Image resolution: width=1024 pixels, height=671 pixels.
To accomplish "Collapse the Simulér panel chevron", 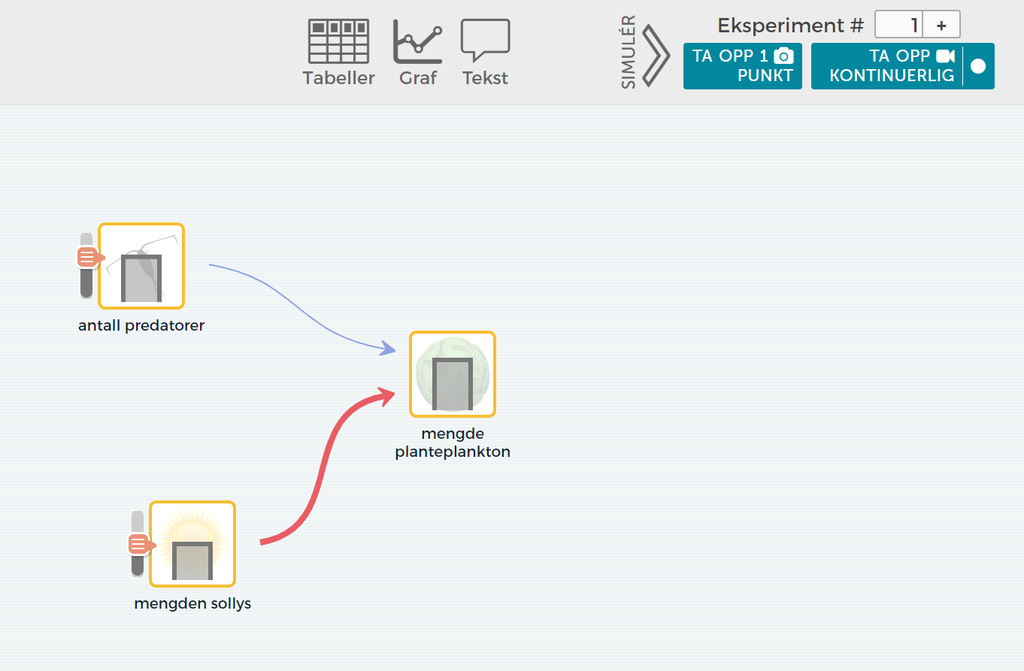I will click(x=655, y=54).
